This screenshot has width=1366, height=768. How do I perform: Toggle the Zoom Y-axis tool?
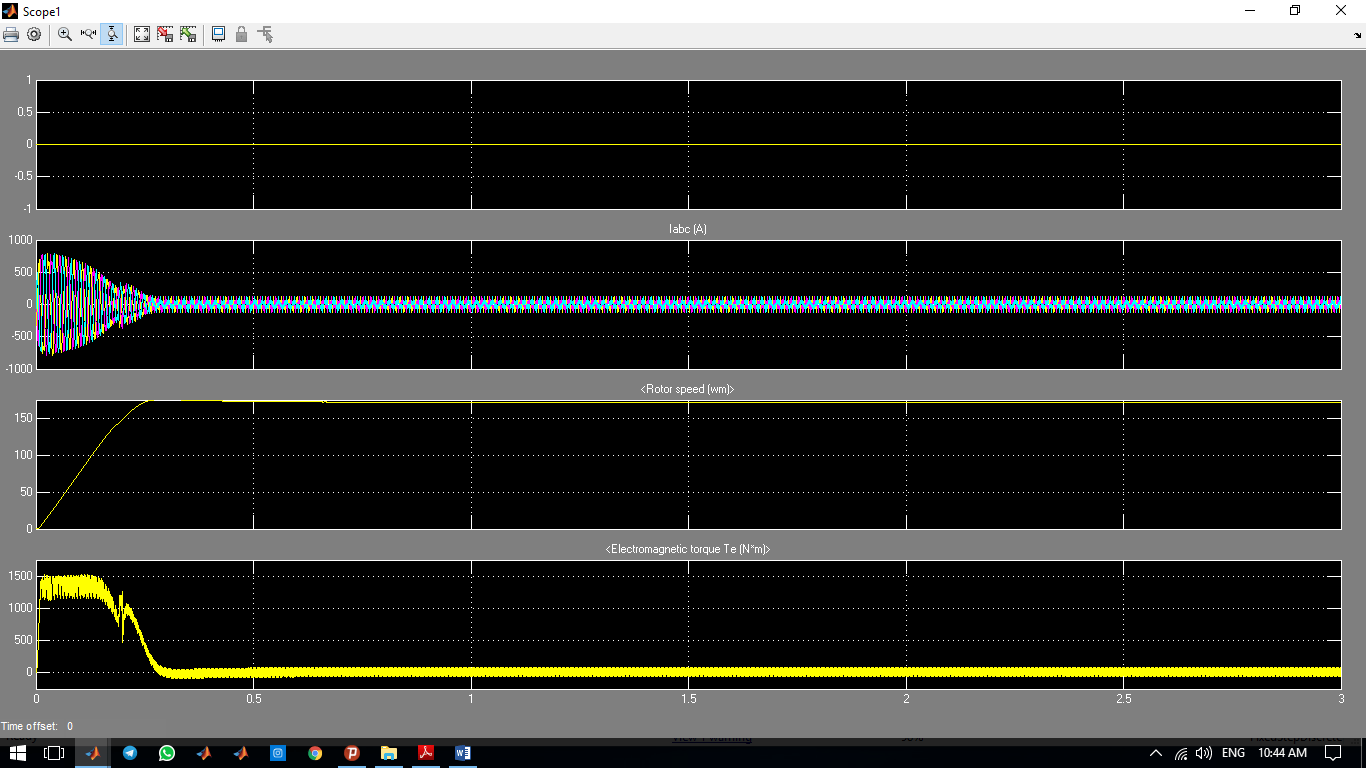[x=111, y=34]
